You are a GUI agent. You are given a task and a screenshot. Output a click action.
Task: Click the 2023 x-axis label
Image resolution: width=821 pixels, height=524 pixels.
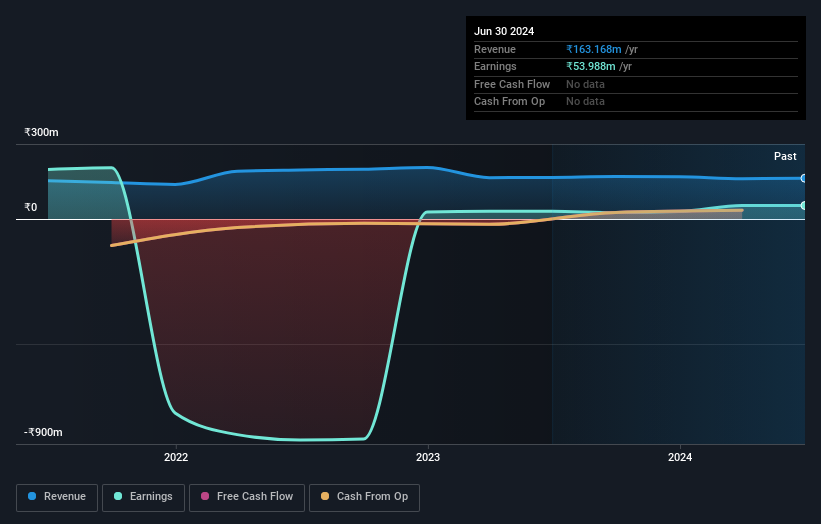[x=428, y=457]
